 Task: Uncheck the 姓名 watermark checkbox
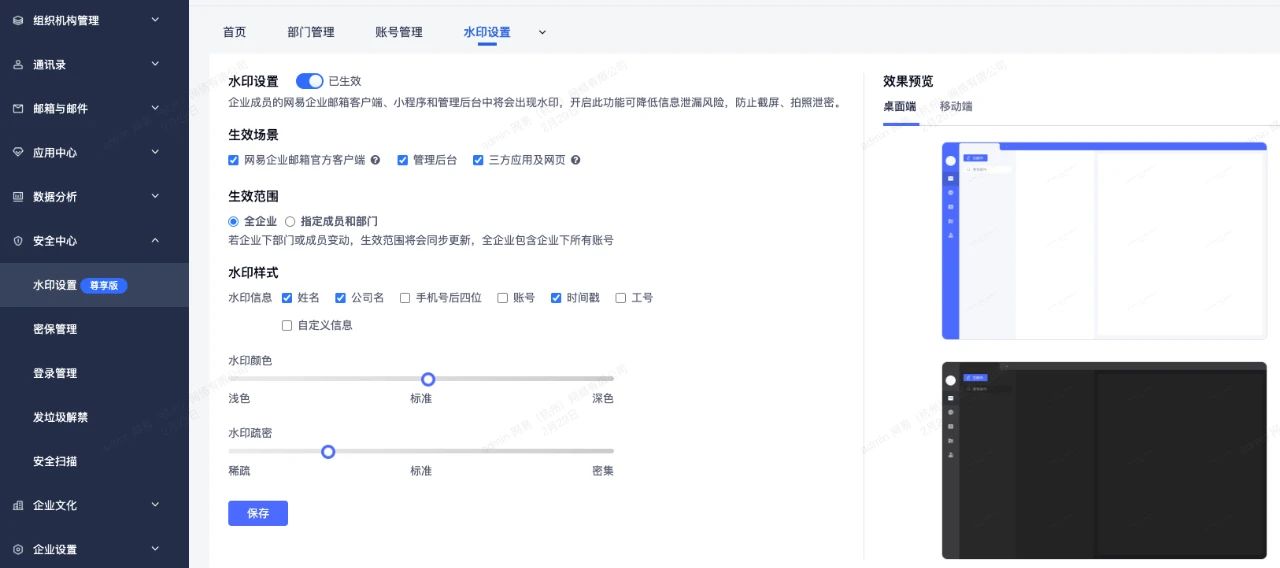pos(287,298)
